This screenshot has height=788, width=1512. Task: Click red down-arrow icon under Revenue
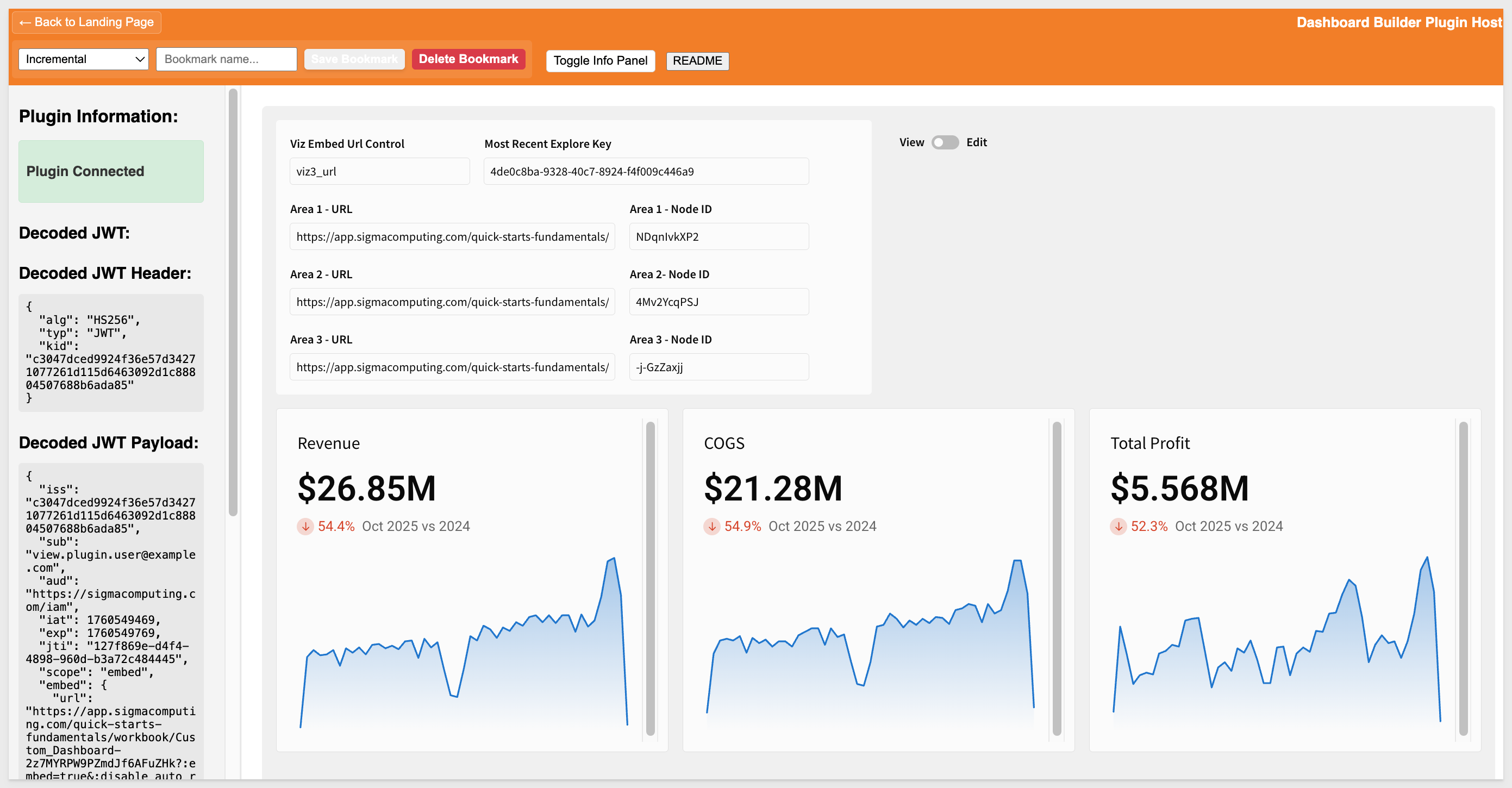[x=305, y=526]
